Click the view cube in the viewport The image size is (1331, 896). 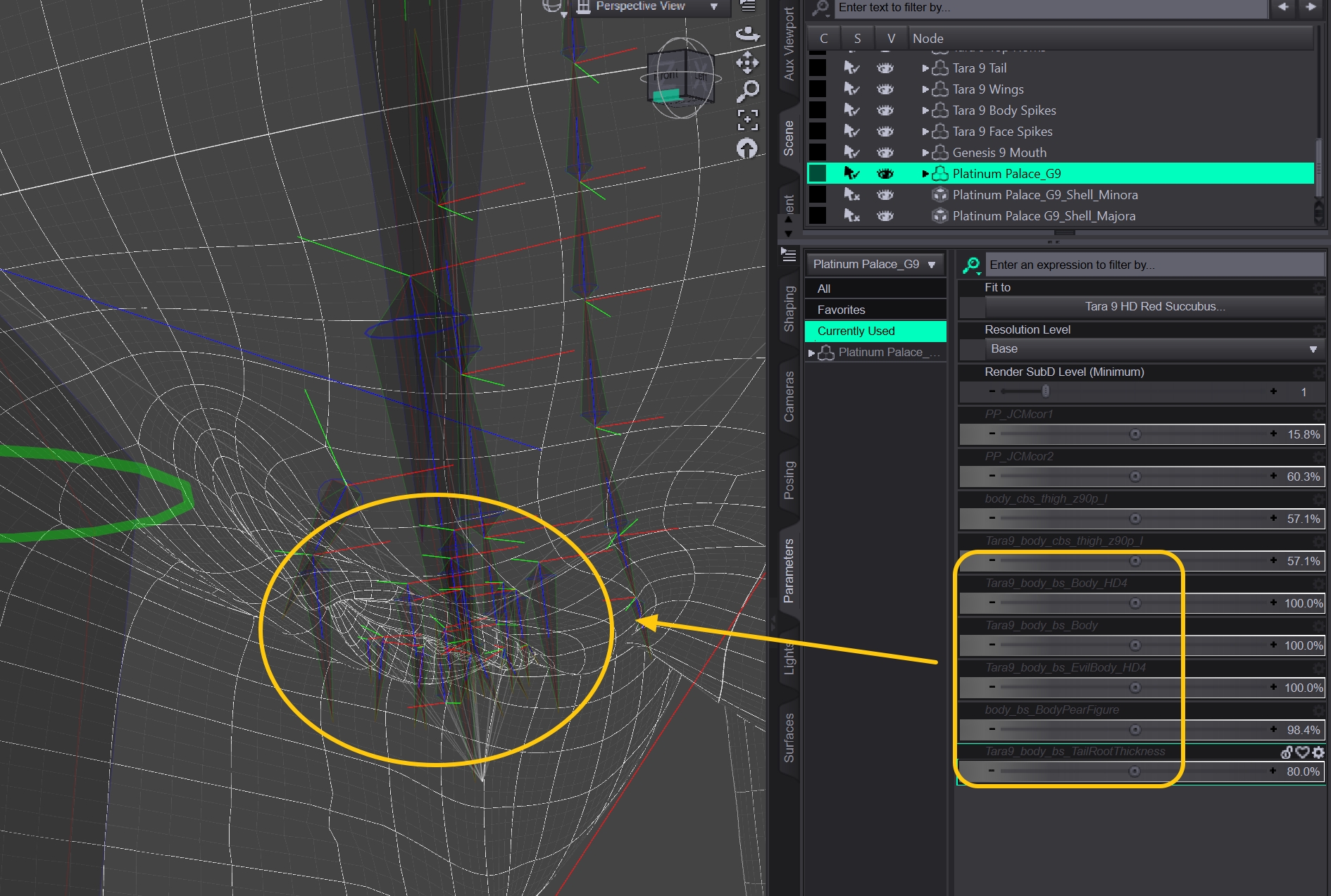pos(680,78)
